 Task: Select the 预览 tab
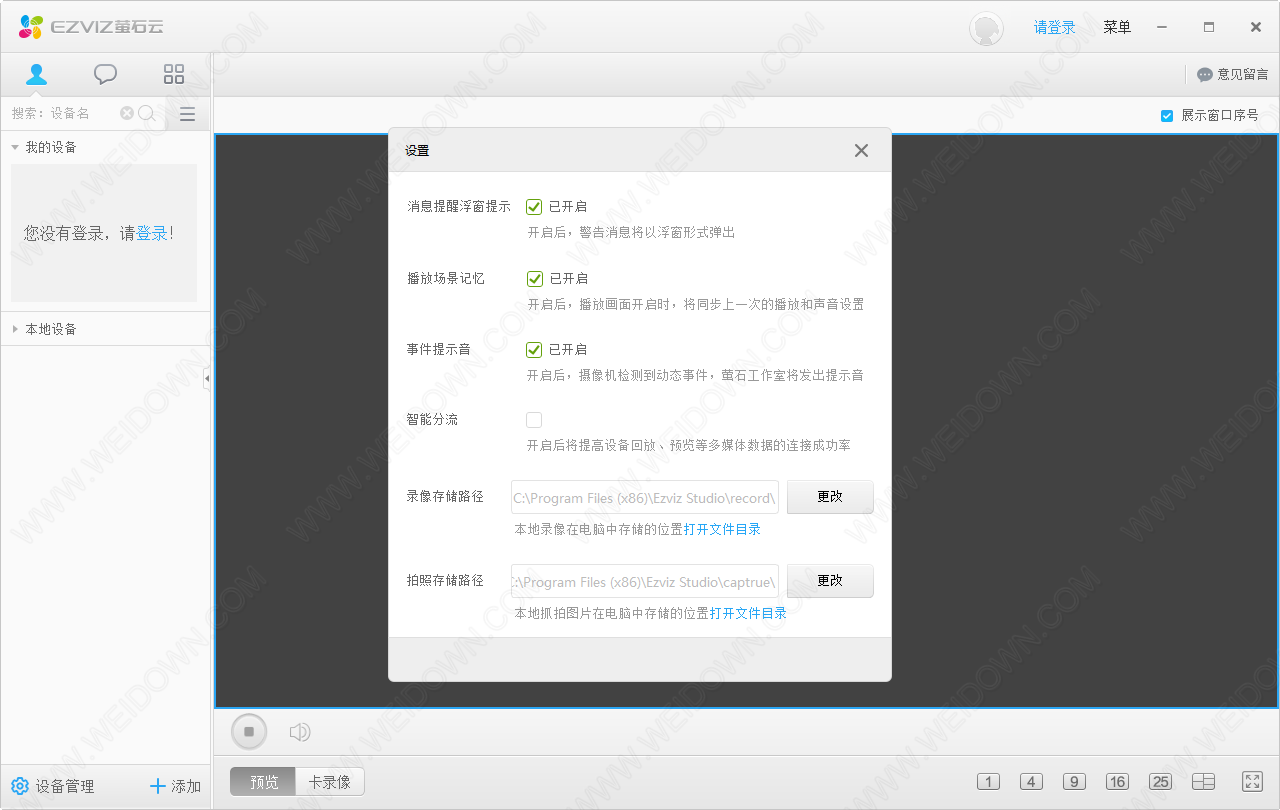[263, 782]
